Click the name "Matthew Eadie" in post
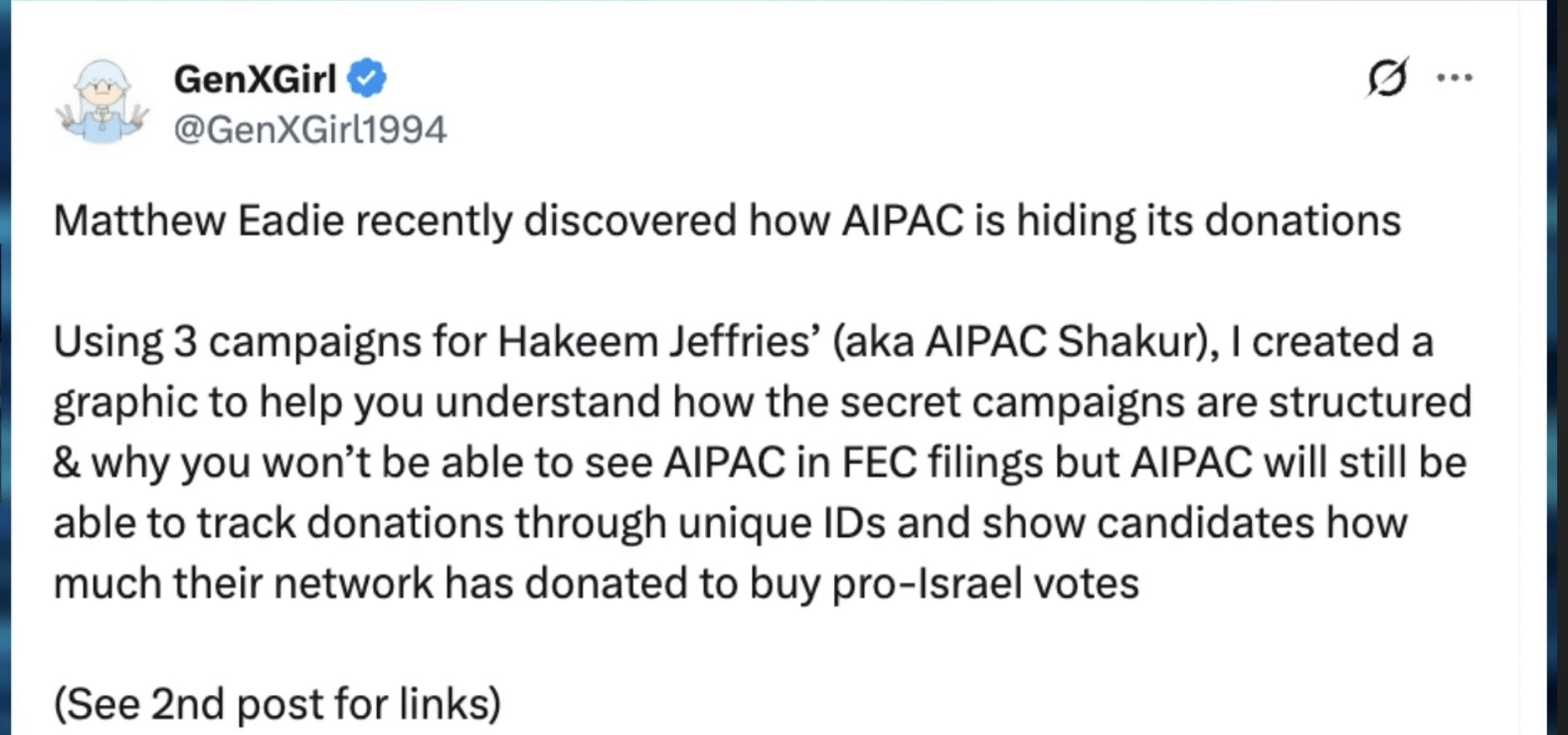 click(198, 221)
